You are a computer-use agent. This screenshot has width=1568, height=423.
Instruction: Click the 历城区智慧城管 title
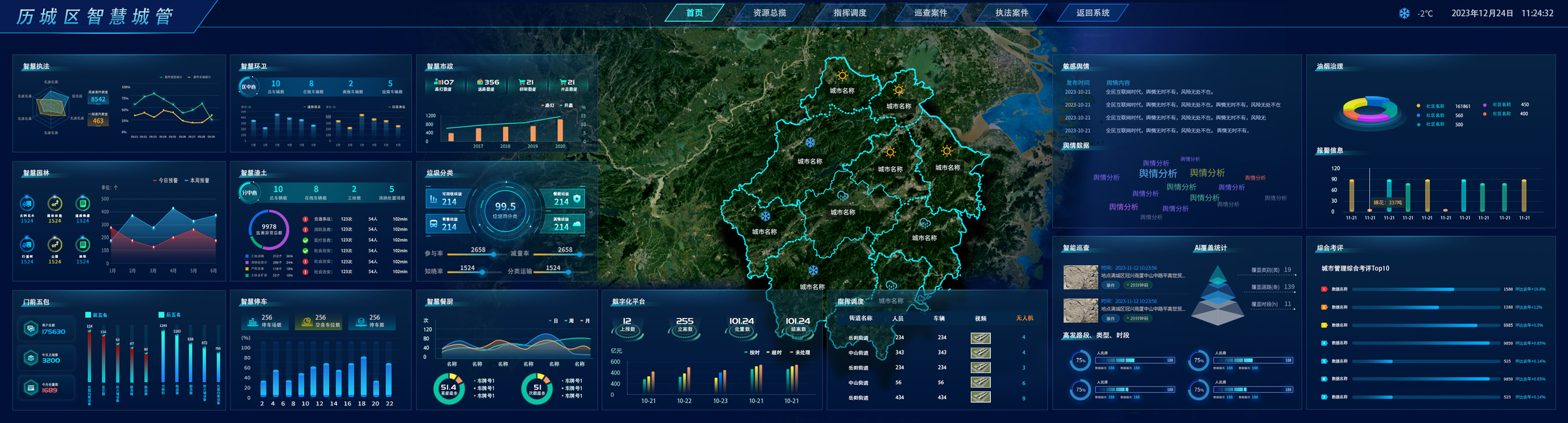click(x=95, y=16)
